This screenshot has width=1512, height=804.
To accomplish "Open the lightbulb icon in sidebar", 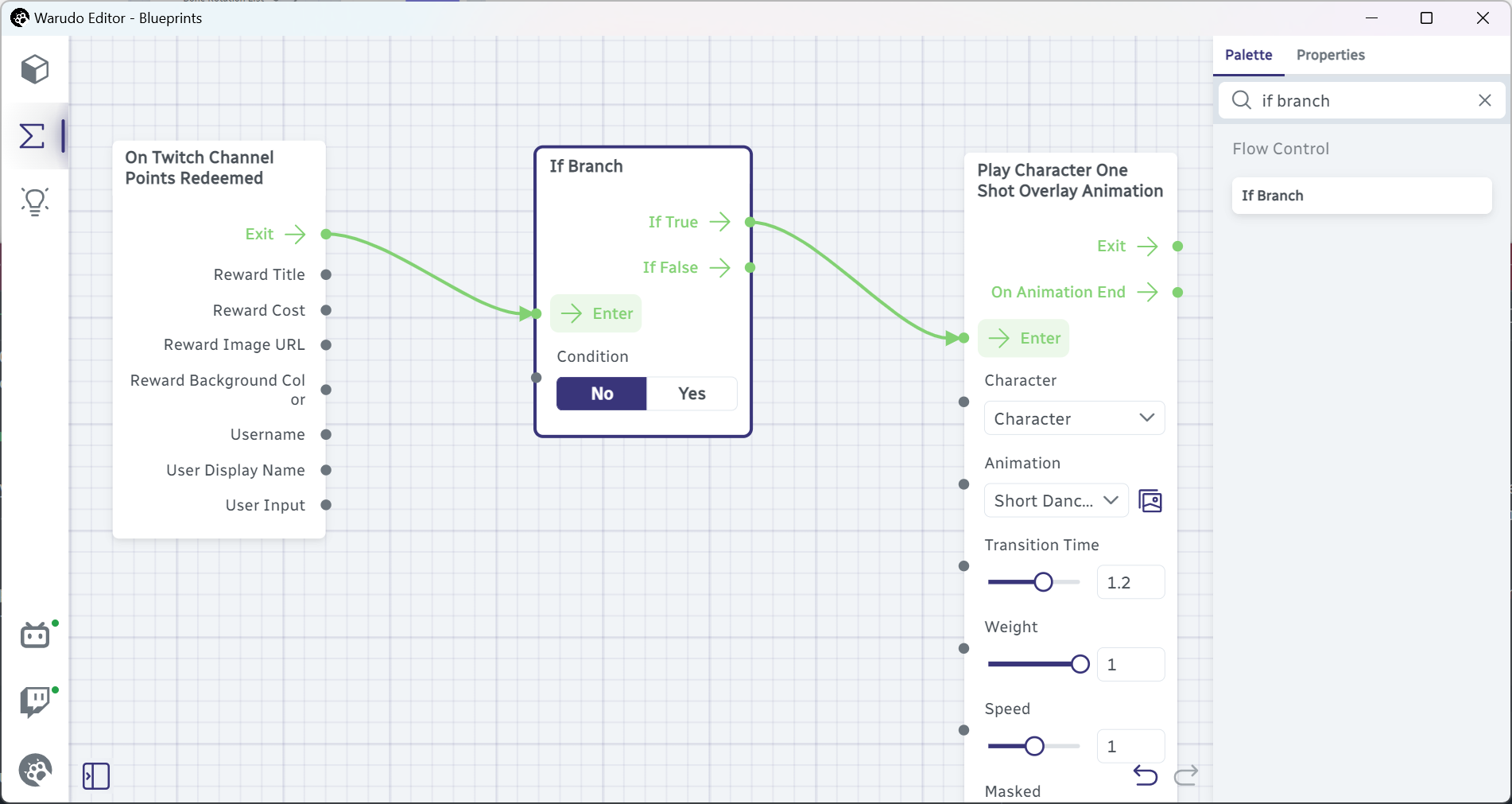I will tap(35, 202).
